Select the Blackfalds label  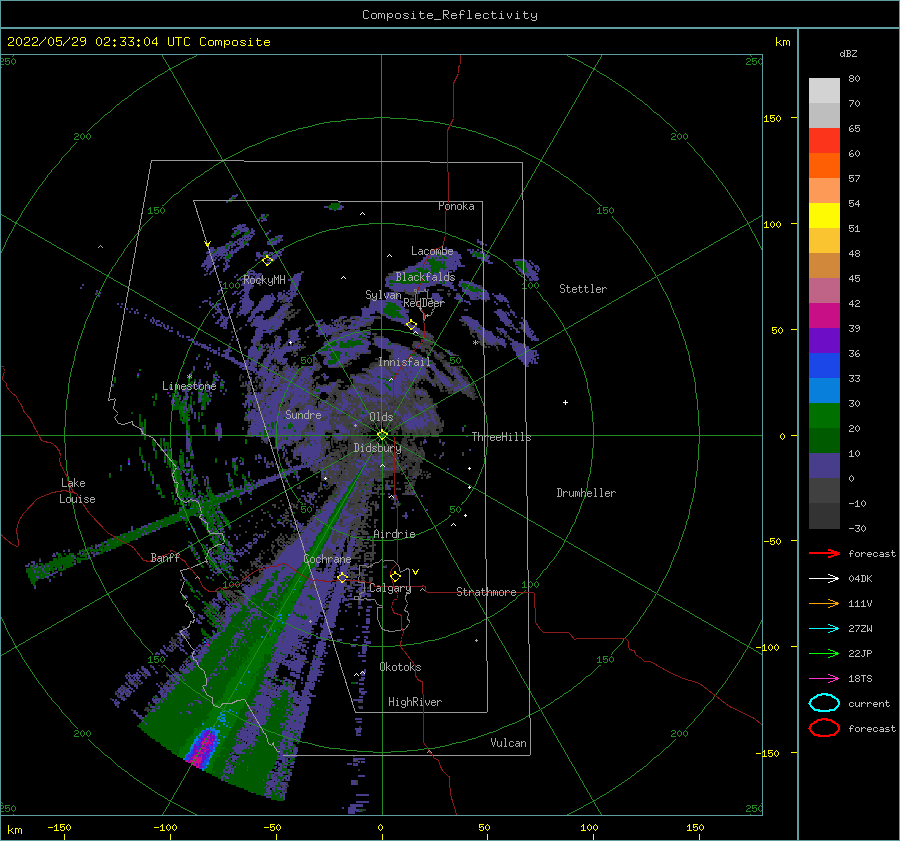coord(425,277)
